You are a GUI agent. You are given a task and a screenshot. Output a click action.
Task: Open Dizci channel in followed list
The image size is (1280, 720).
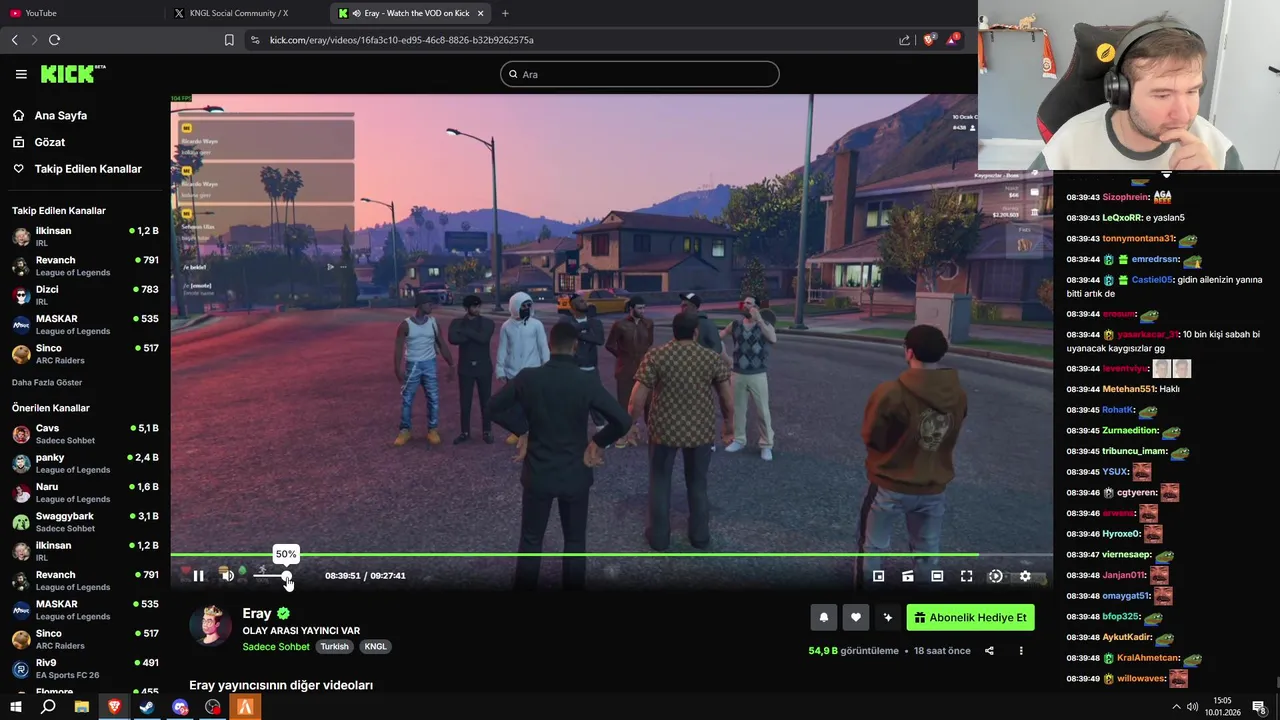click(x=85, y=295)
